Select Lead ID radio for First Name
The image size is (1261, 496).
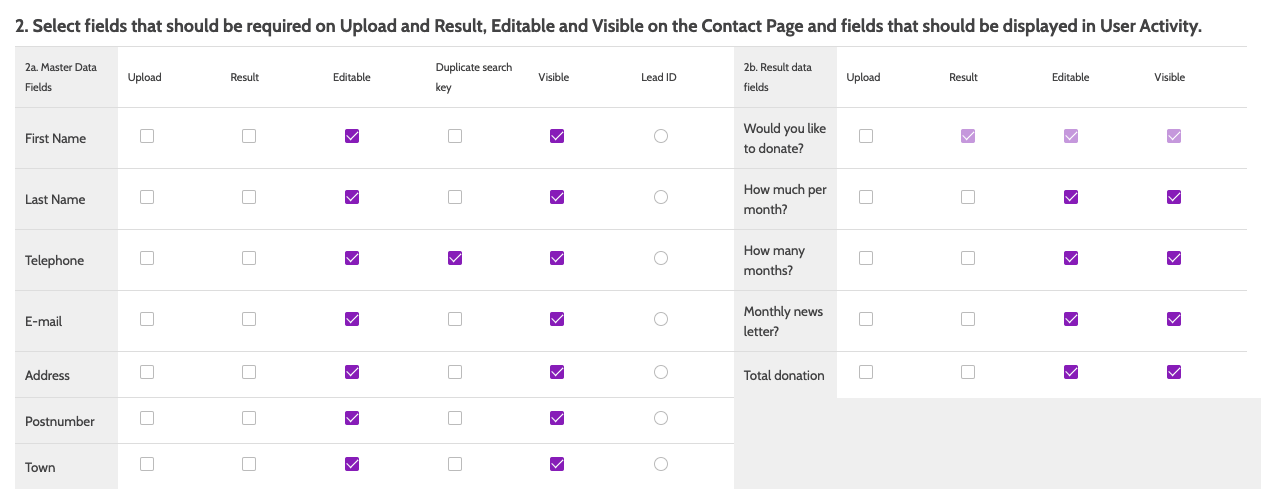click(661, 136)
